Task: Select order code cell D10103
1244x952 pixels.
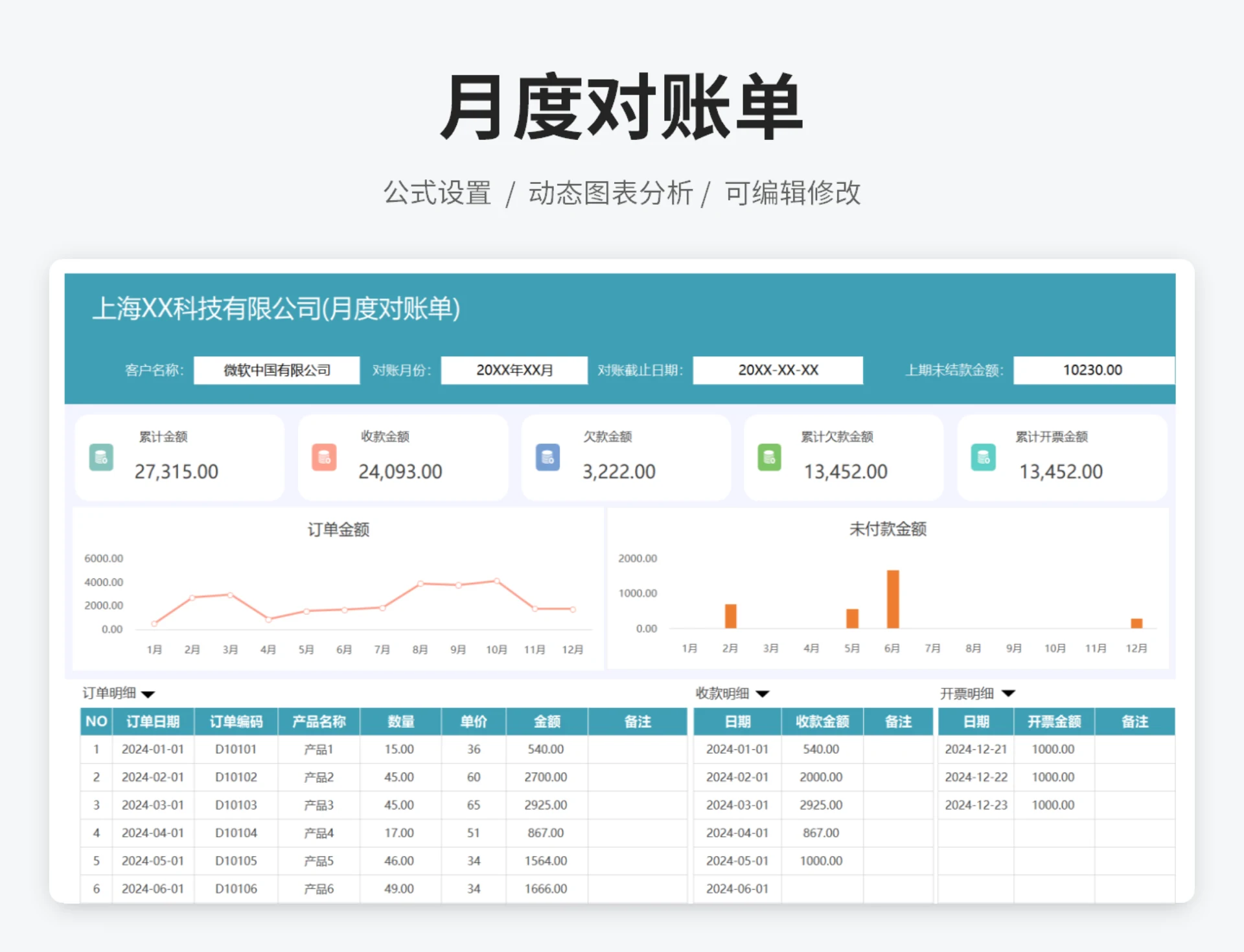Action: [236, 805]
